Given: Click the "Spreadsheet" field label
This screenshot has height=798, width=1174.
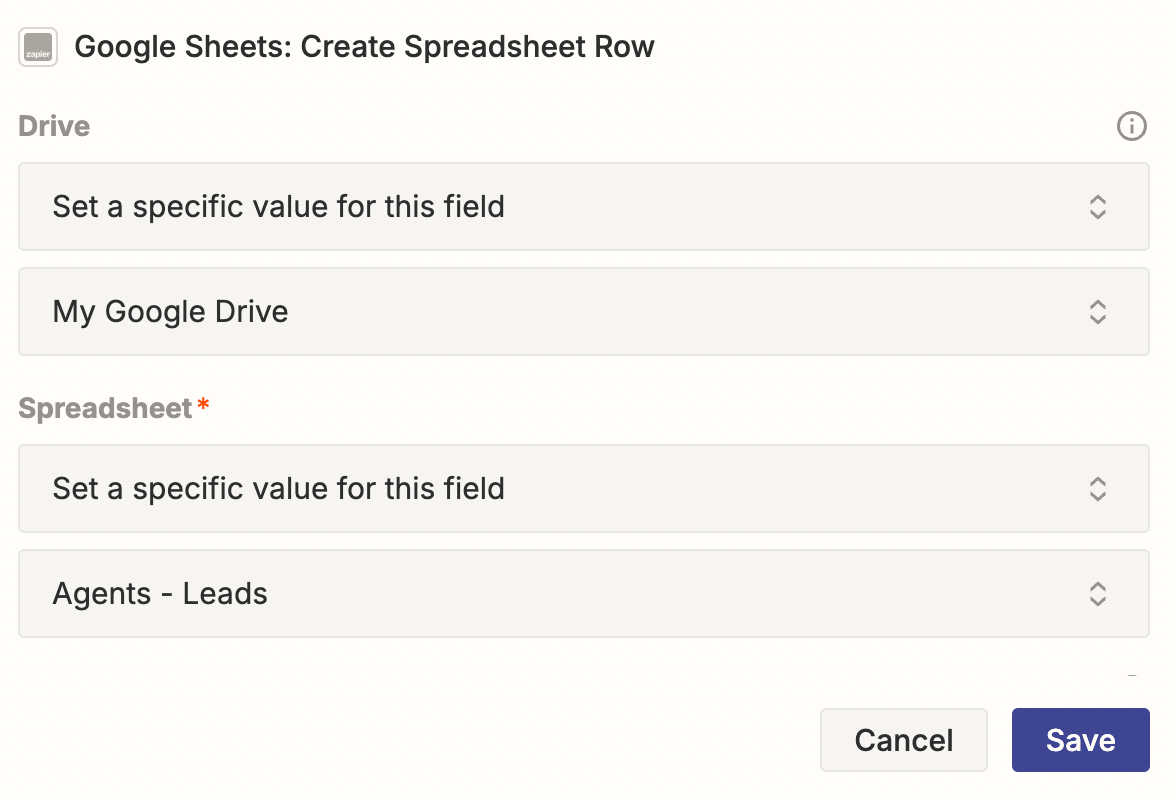Looking at the screenshot, I should (x=105, y=409).
